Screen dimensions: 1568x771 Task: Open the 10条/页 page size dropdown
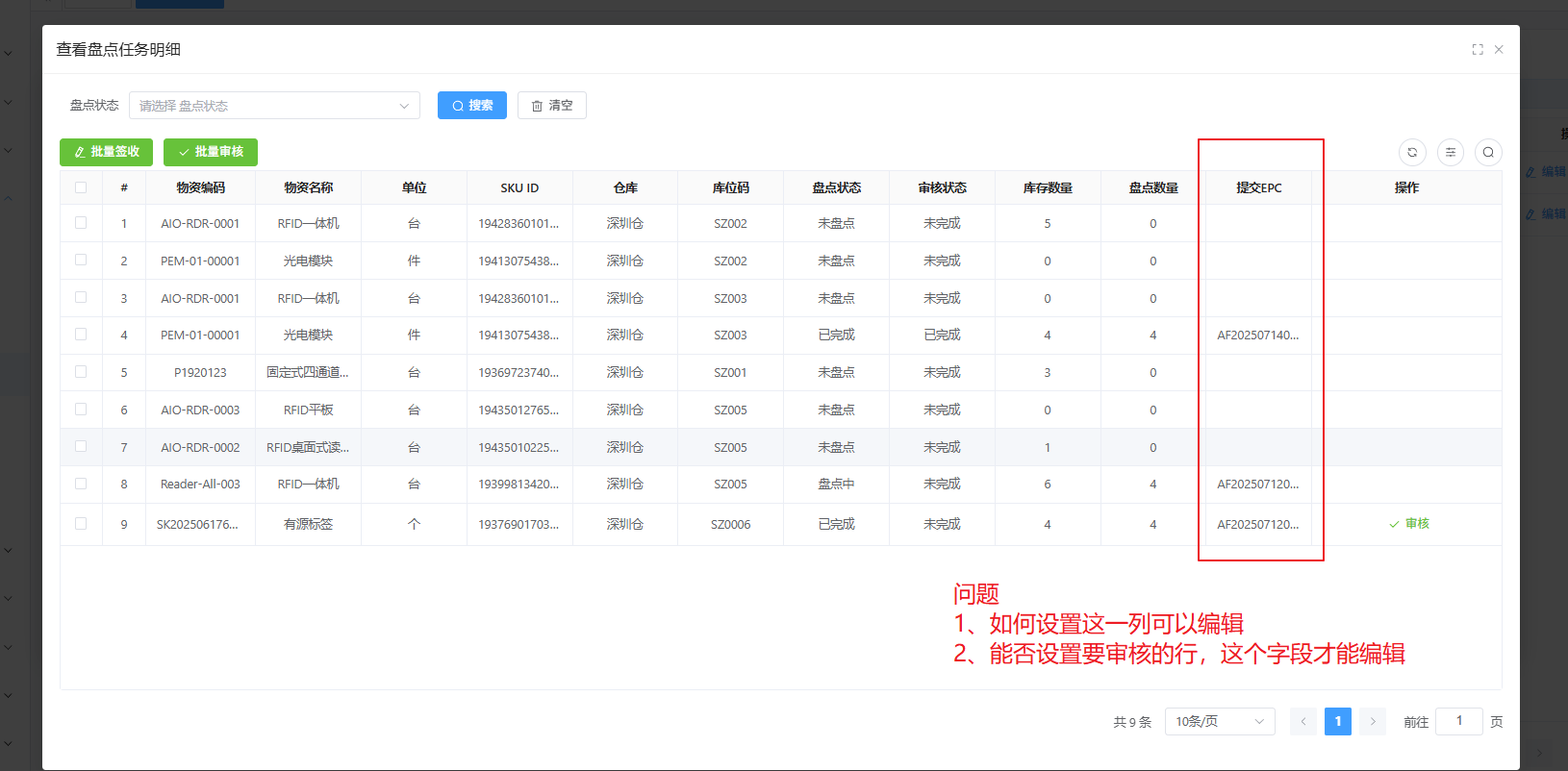(x=1220, y=721)
